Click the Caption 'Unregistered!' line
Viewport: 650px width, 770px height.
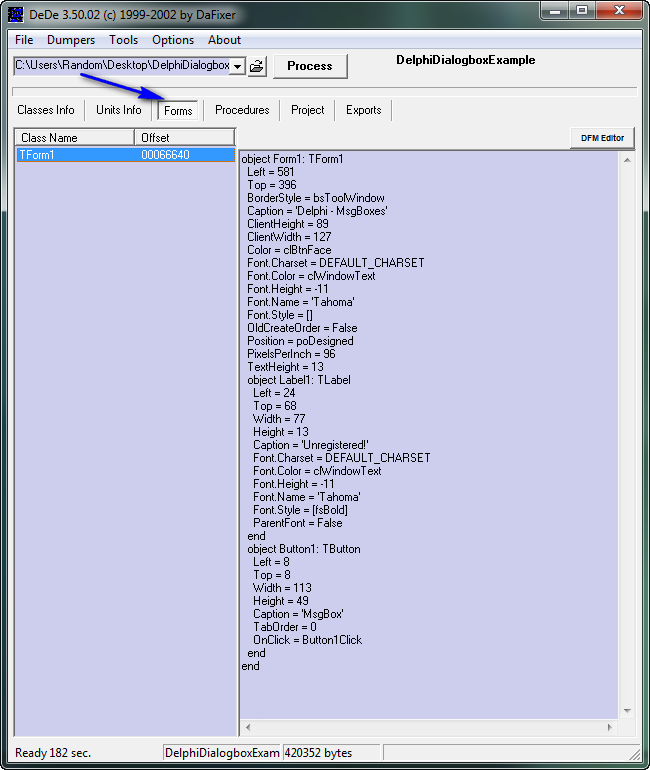point(311,445)
